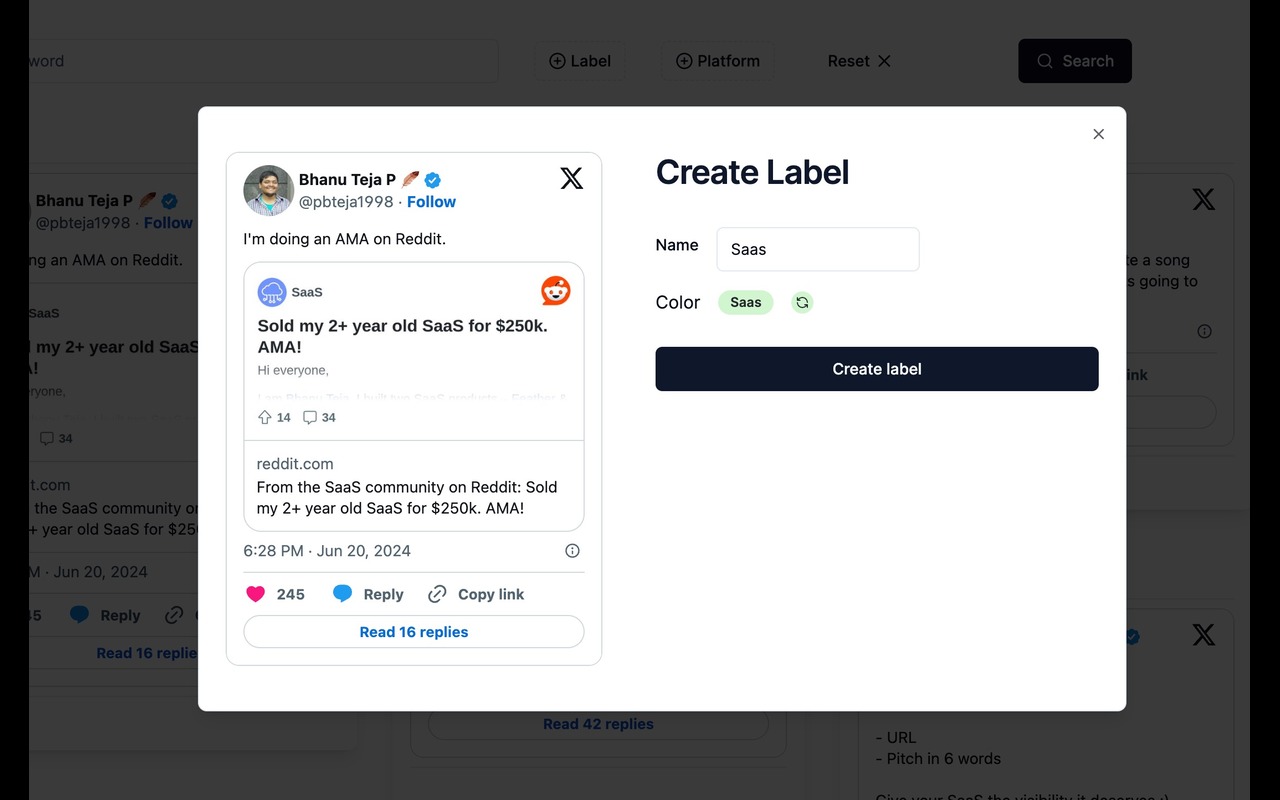Screen dimensions: 1280x800
Task: Click the green Saas color badge
Action: tap(746, 302)
